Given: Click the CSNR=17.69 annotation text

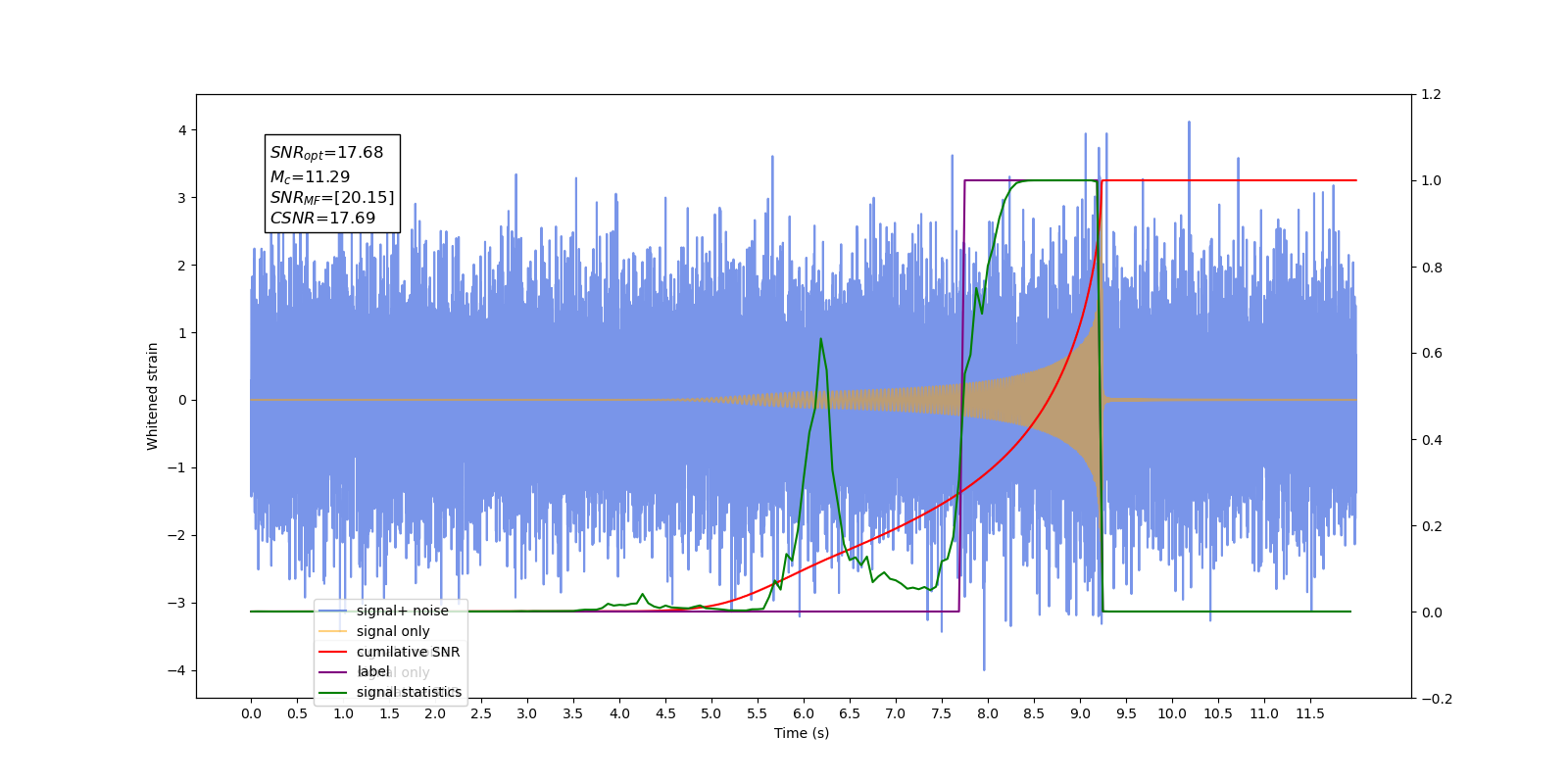Looking at the screenshot, I should point(322,219).
